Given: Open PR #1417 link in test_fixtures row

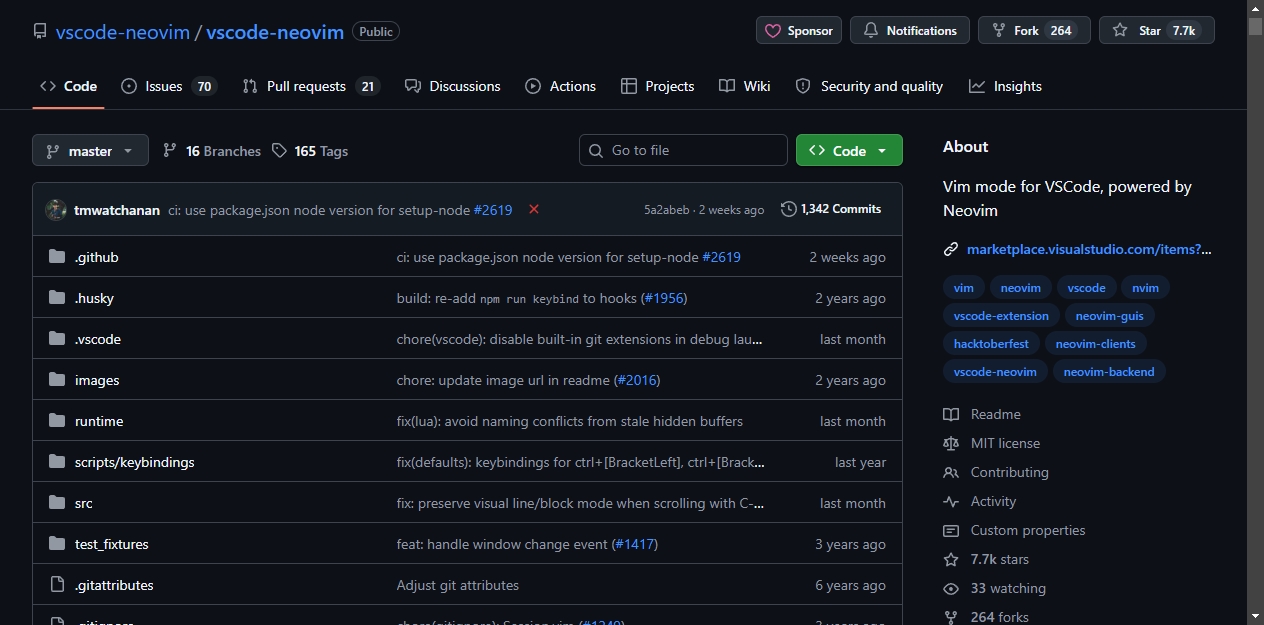Looking at the screenshot, I should point(635,544).
